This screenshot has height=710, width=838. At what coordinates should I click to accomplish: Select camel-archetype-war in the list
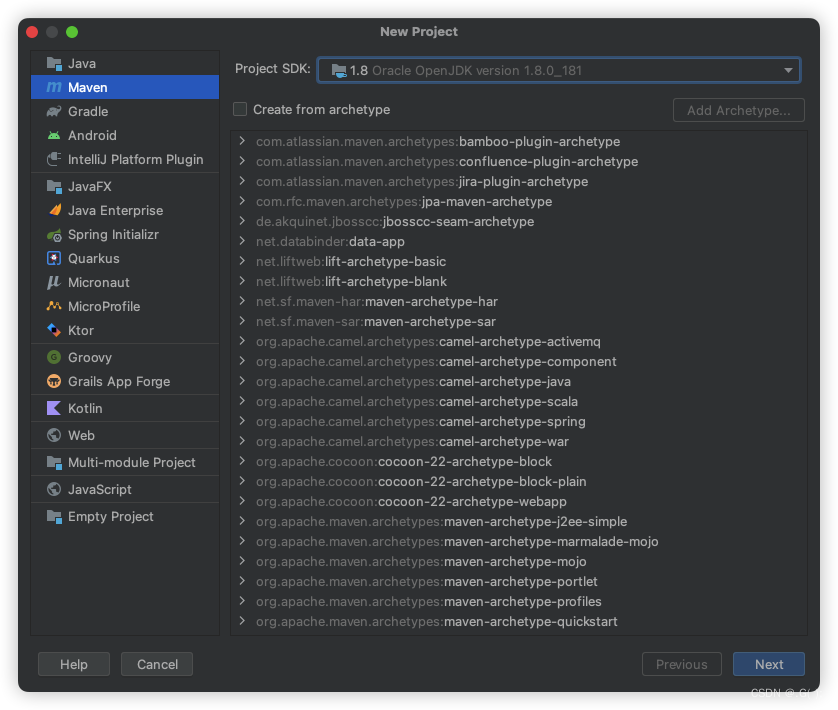tap(412, 442)
